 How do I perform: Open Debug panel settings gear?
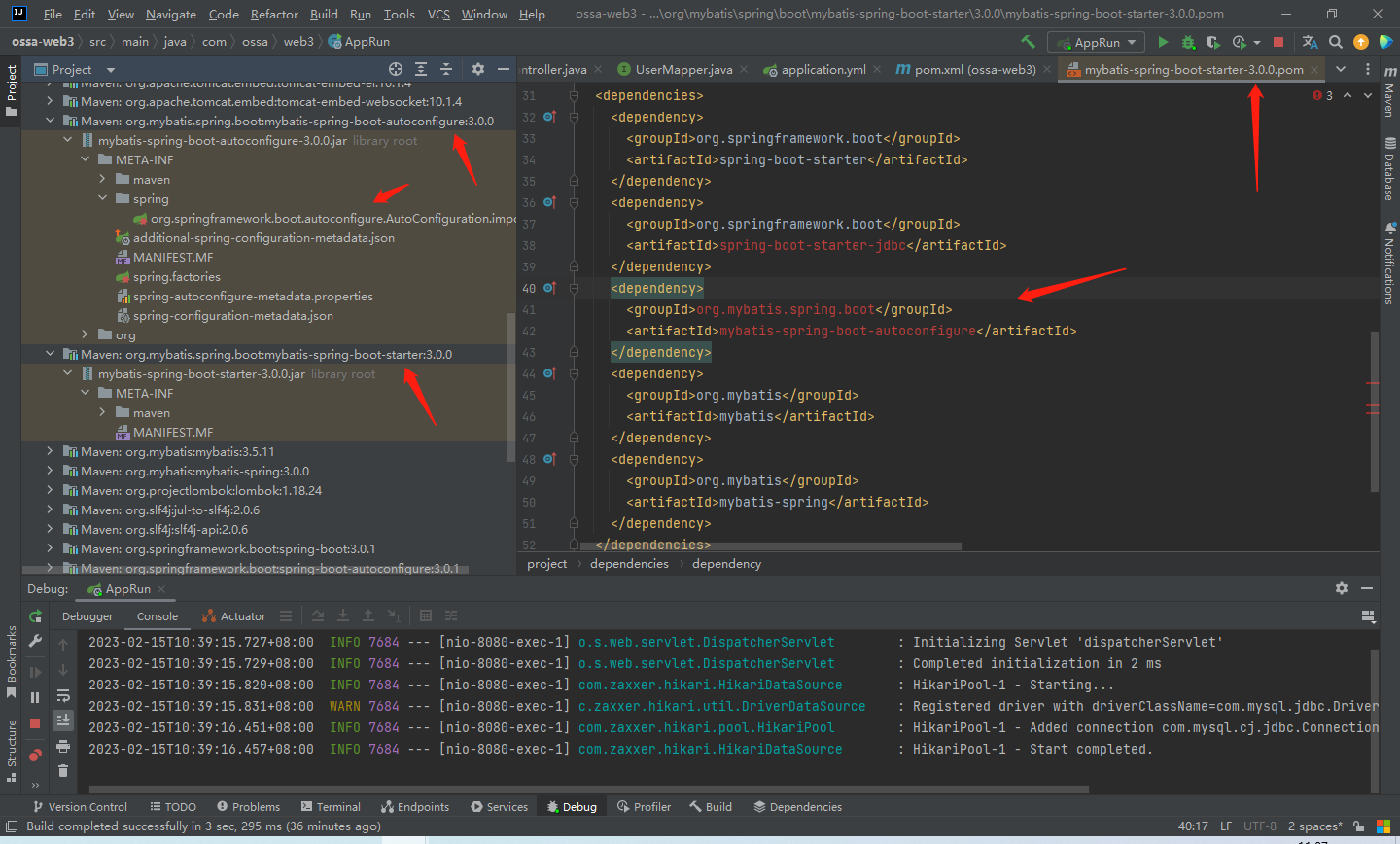[1342, 588]
